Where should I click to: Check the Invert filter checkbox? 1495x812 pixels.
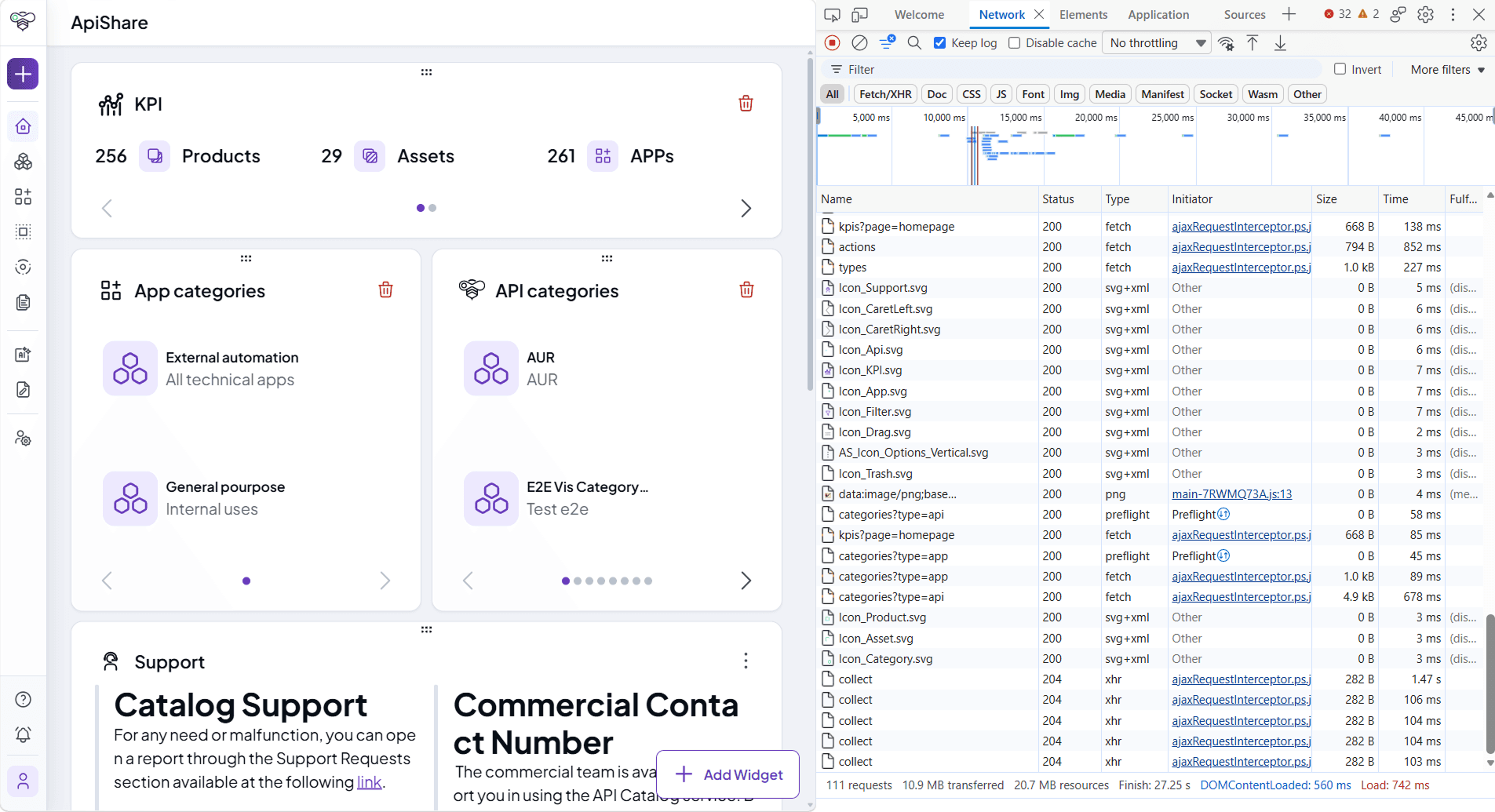point(1340,69)
